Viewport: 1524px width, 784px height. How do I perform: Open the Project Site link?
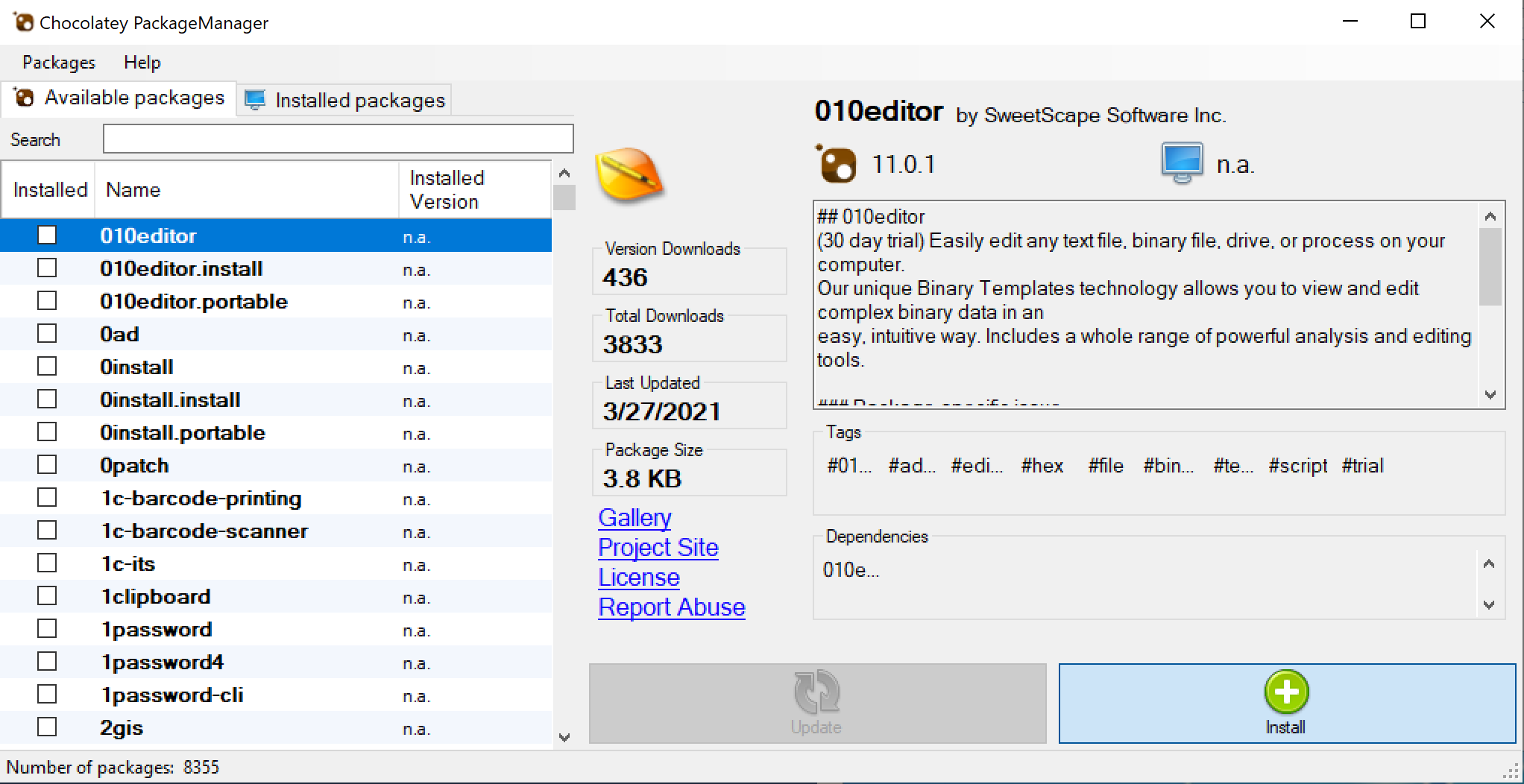click(x=658, y=547)
